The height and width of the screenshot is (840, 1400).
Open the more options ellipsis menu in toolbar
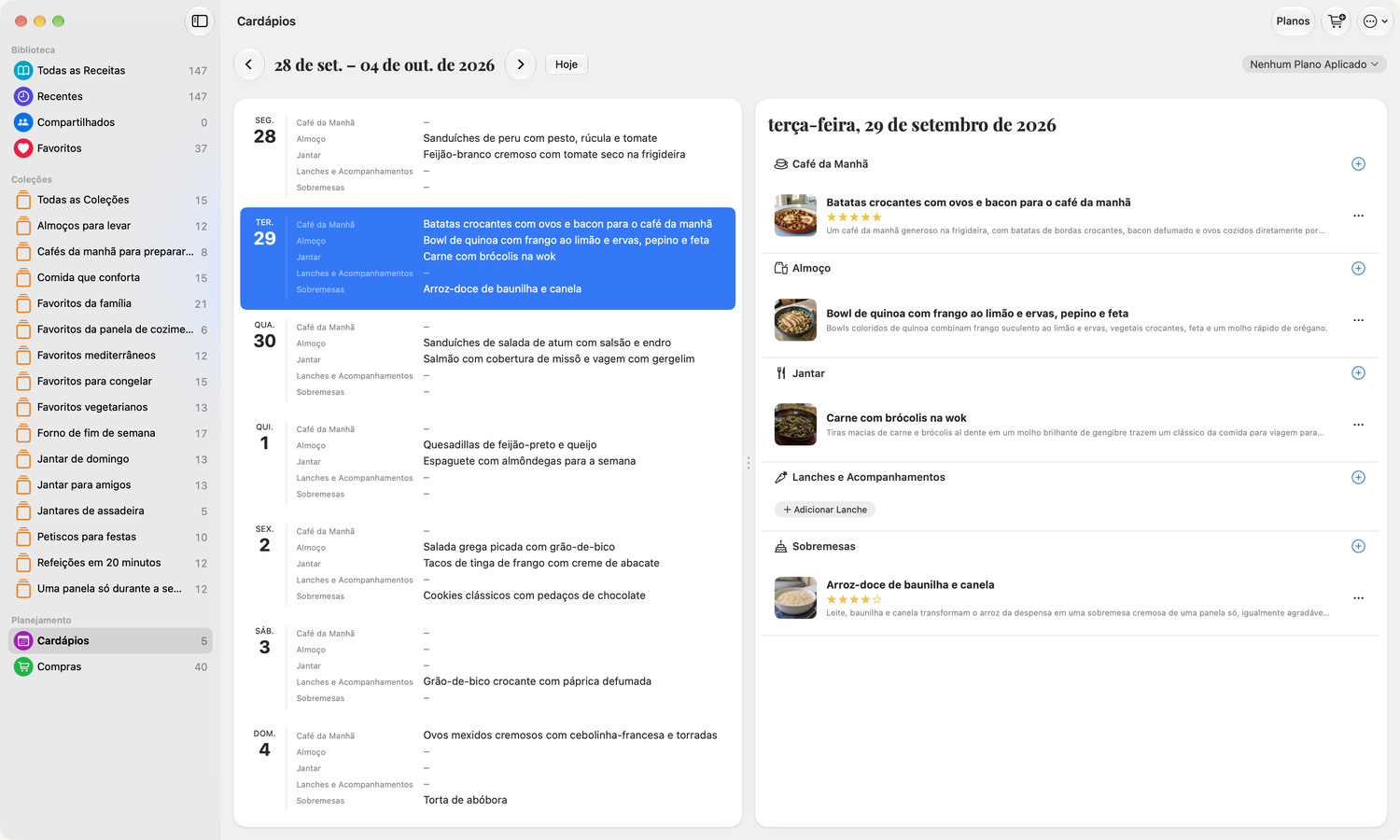pyautogui.click(x=1375, y=21)
